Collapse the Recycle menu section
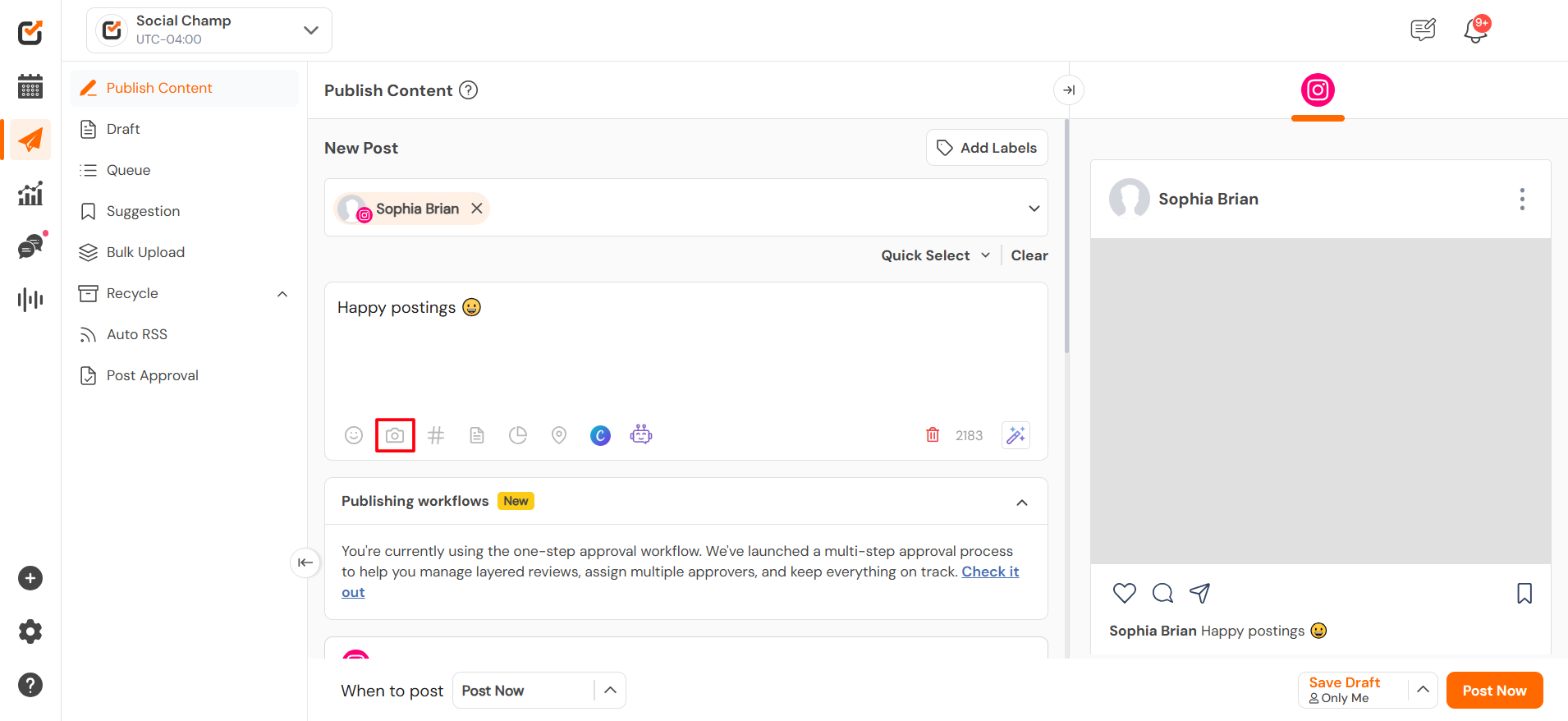Viewport: 1568px width, 721px height. (x=282, y=294)
